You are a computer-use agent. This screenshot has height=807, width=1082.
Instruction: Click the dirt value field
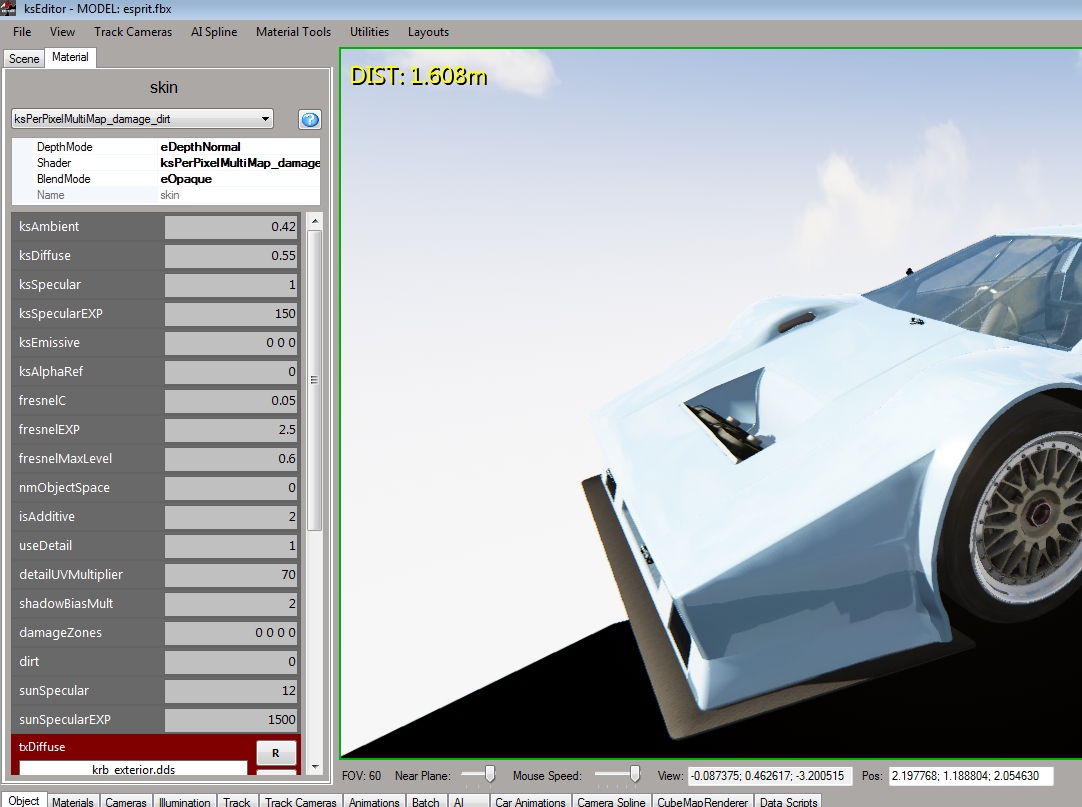[231, 661]
